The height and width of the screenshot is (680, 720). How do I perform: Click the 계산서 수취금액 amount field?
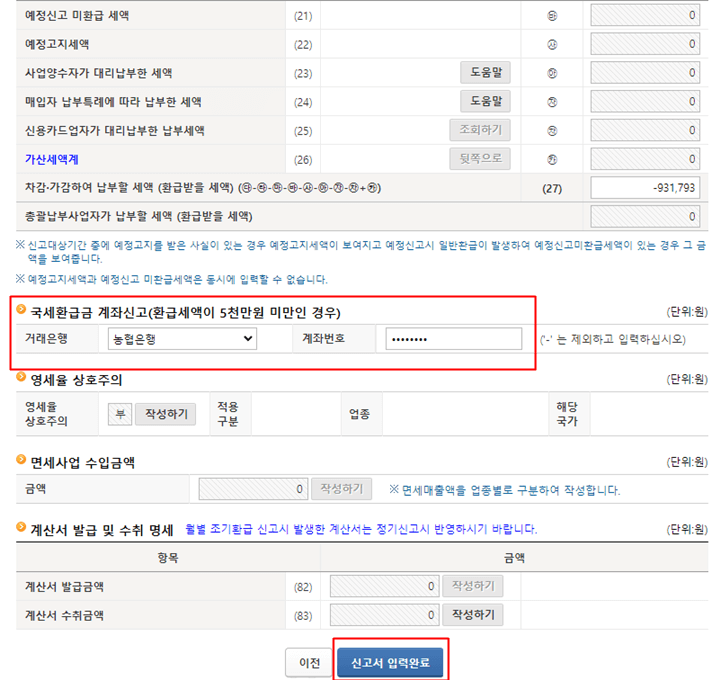pyautogui.click(x=384, y=615)
